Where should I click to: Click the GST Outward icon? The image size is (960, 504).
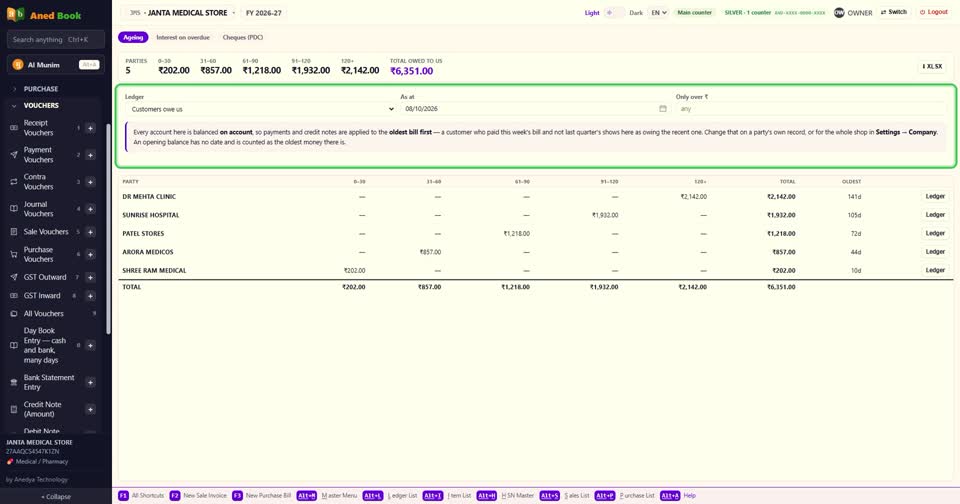point(13,277)
